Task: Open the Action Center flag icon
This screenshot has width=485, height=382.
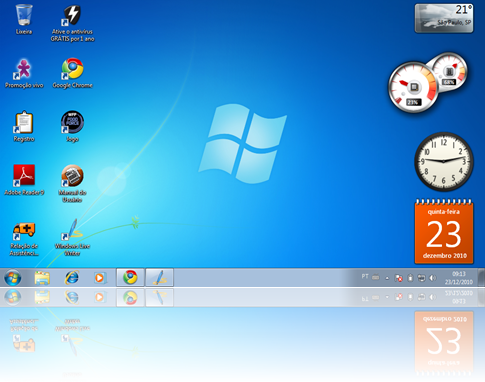Action: tap(398, 278)
